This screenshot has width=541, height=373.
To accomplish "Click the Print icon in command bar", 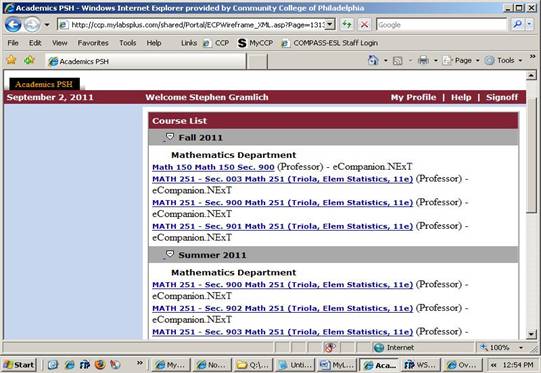I will (x=423, y=60).
